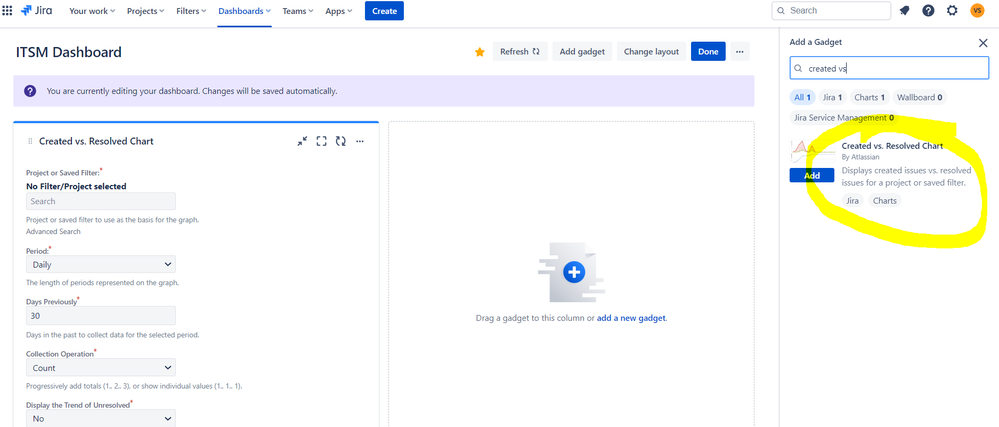
Task: Click the dashboard Refresh button
Action: (x=520, y=52)
